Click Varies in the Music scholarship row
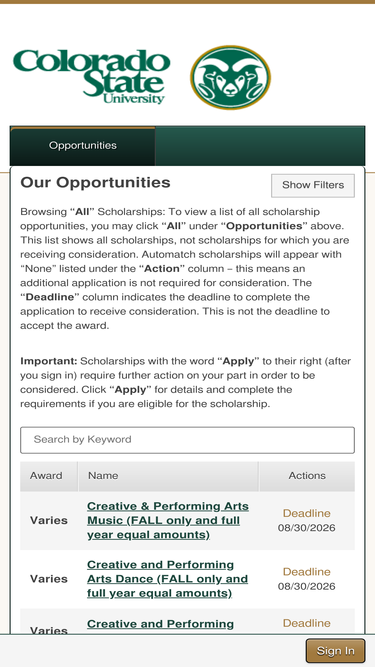The height and width of the screenshot is (667, 375). coord(48,521)
